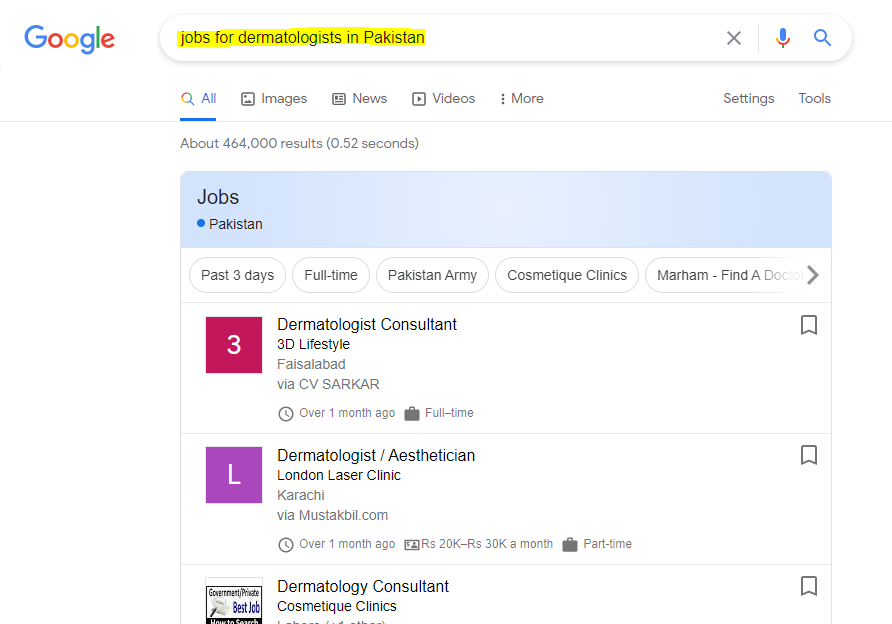The height and width of the screenshot is (624, 892).
Task: Filter jobs by Cosmetique Clinics chip
Action: coord(567,275)
